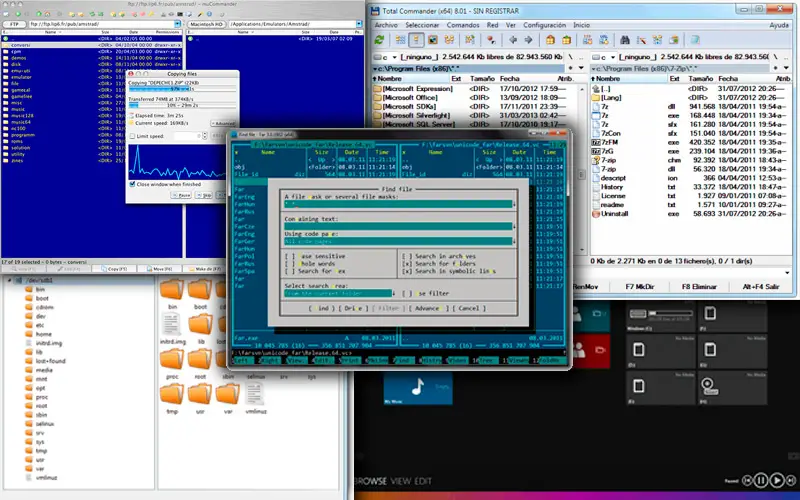Toggle the Limit speed checkbox
The width and height of the screenshot is (800, 500).
[x=132, y=136]
